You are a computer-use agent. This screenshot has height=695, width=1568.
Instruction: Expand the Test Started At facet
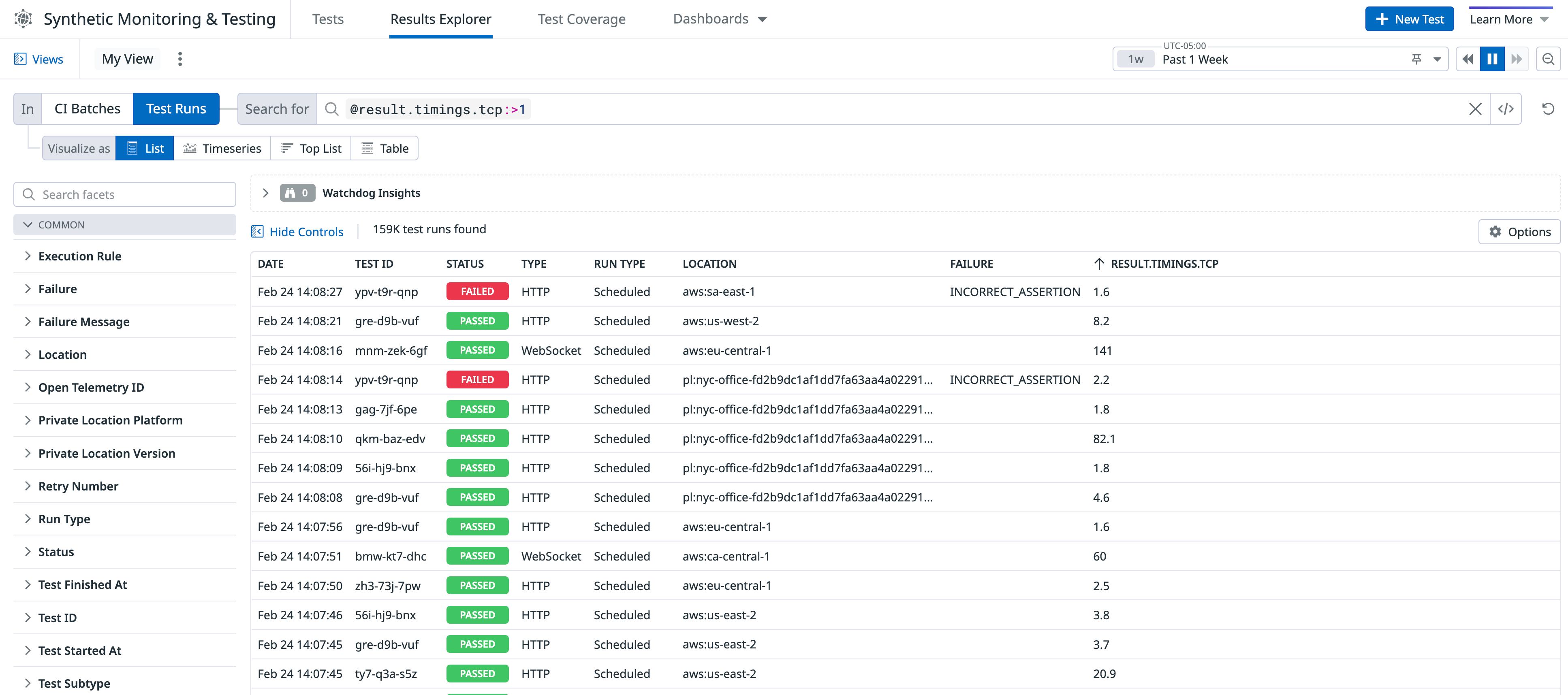[125, 650]
